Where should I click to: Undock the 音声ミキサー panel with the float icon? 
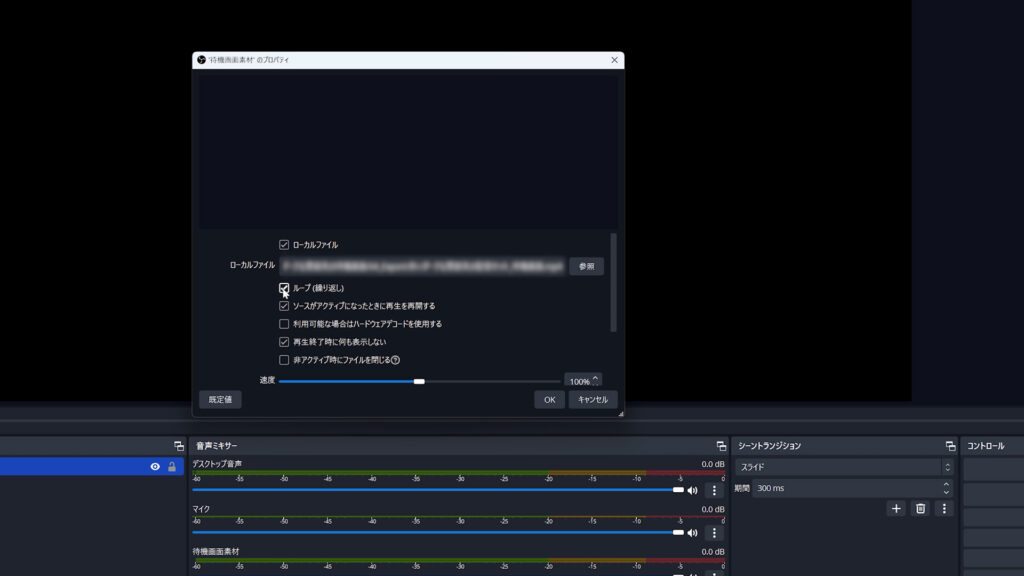click(x=721, y=446)
